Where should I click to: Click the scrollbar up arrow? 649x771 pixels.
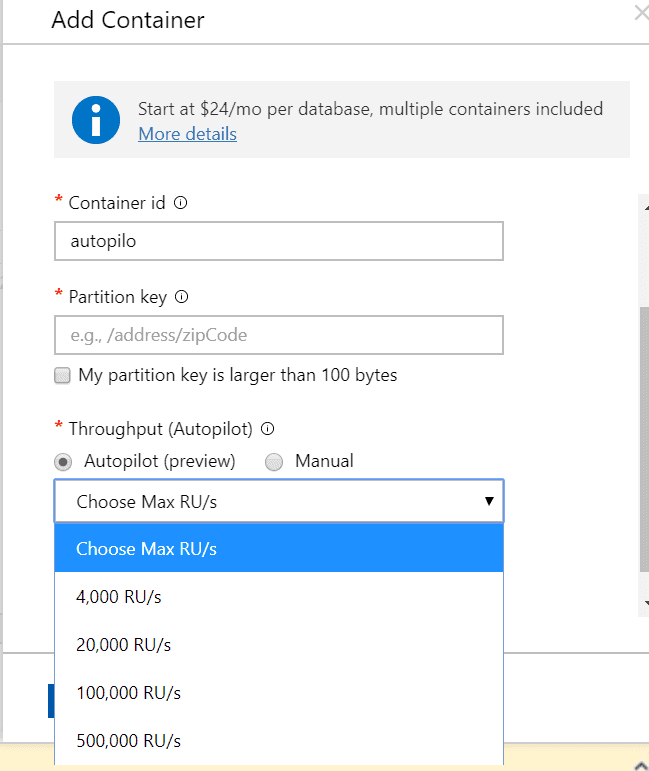click(646, 208)
